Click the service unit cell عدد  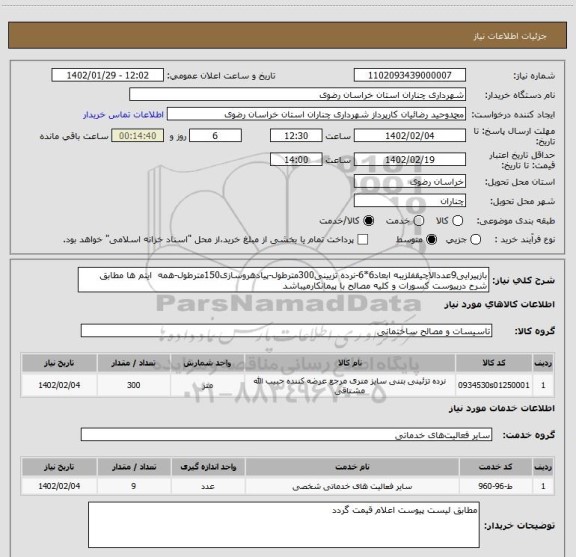[x=208, y=486]
